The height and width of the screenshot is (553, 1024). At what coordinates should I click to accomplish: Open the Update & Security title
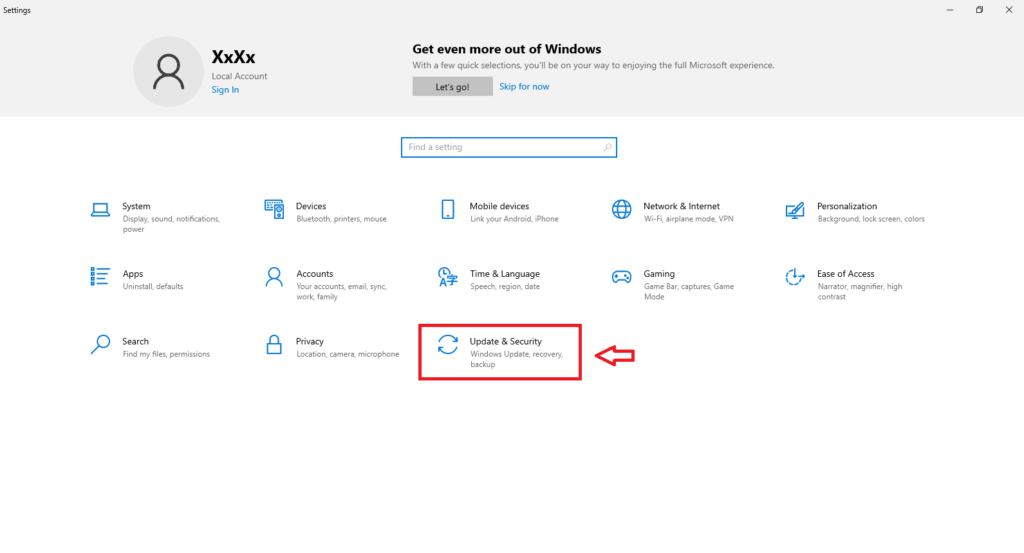click(x=505, y=341)
